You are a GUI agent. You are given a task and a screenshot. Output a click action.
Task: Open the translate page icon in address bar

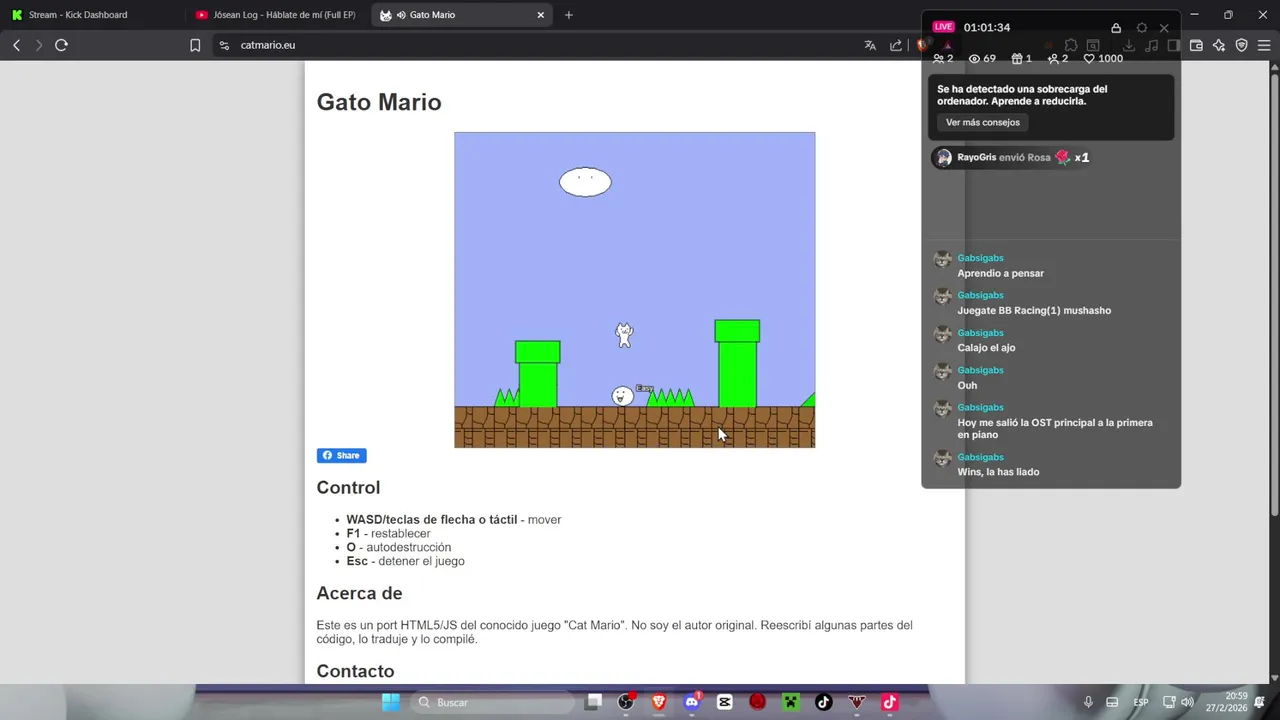pos(870,45)
